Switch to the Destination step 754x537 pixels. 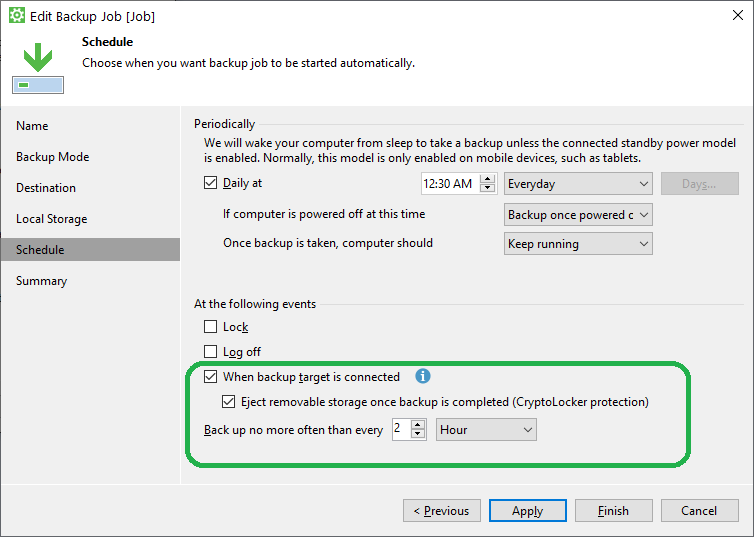(x=46, y=188)
